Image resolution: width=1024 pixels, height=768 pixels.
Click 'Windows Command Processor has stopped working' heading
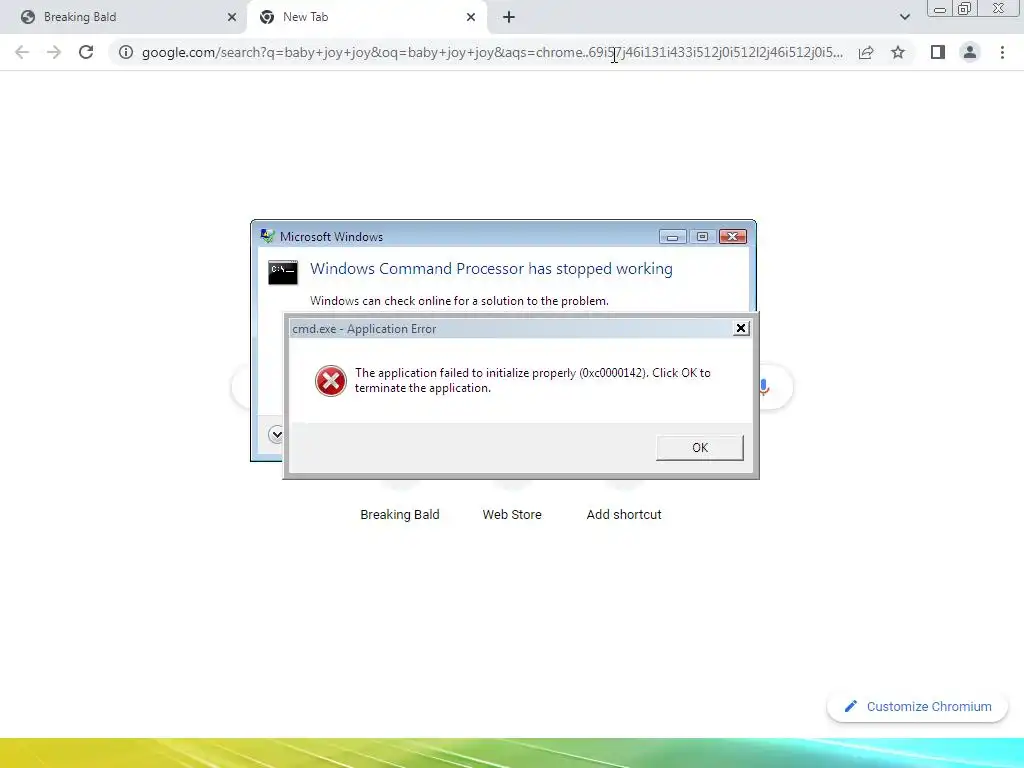(x=491, y=269)
